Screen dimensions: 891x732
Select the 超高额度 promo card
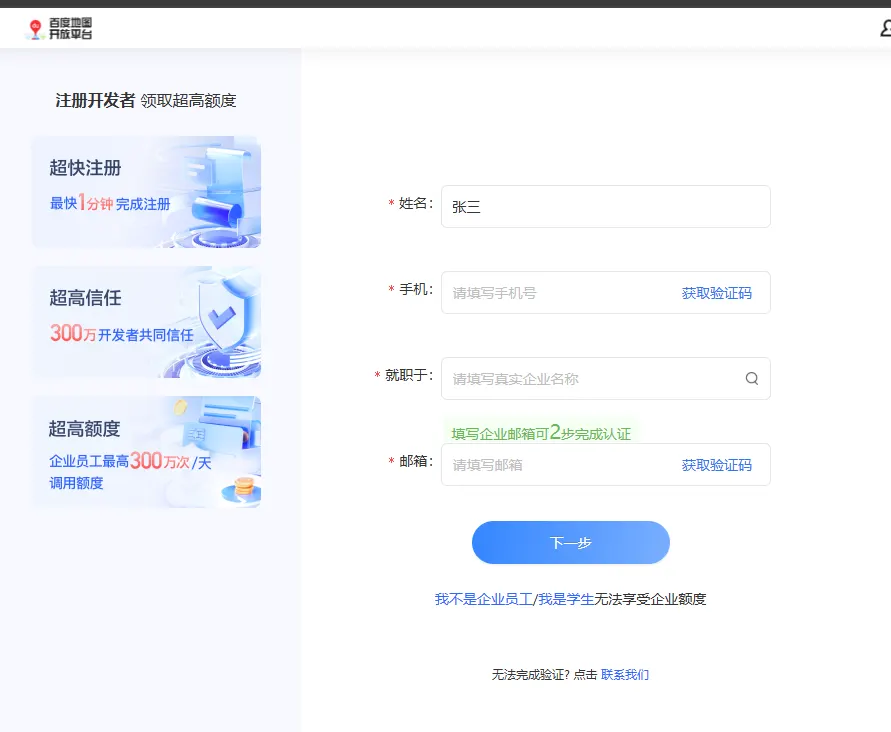pyautogui.click(x=147, y=452)
